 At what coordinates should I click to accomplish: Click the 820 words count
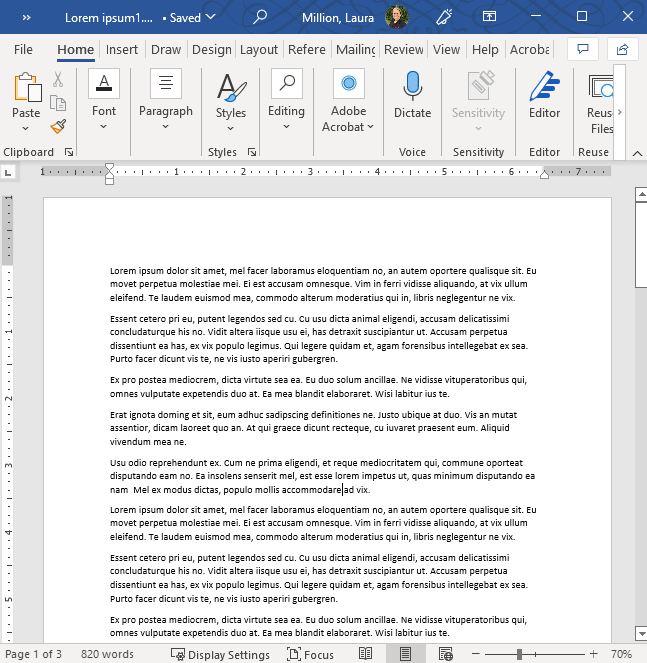click(107, 654)
